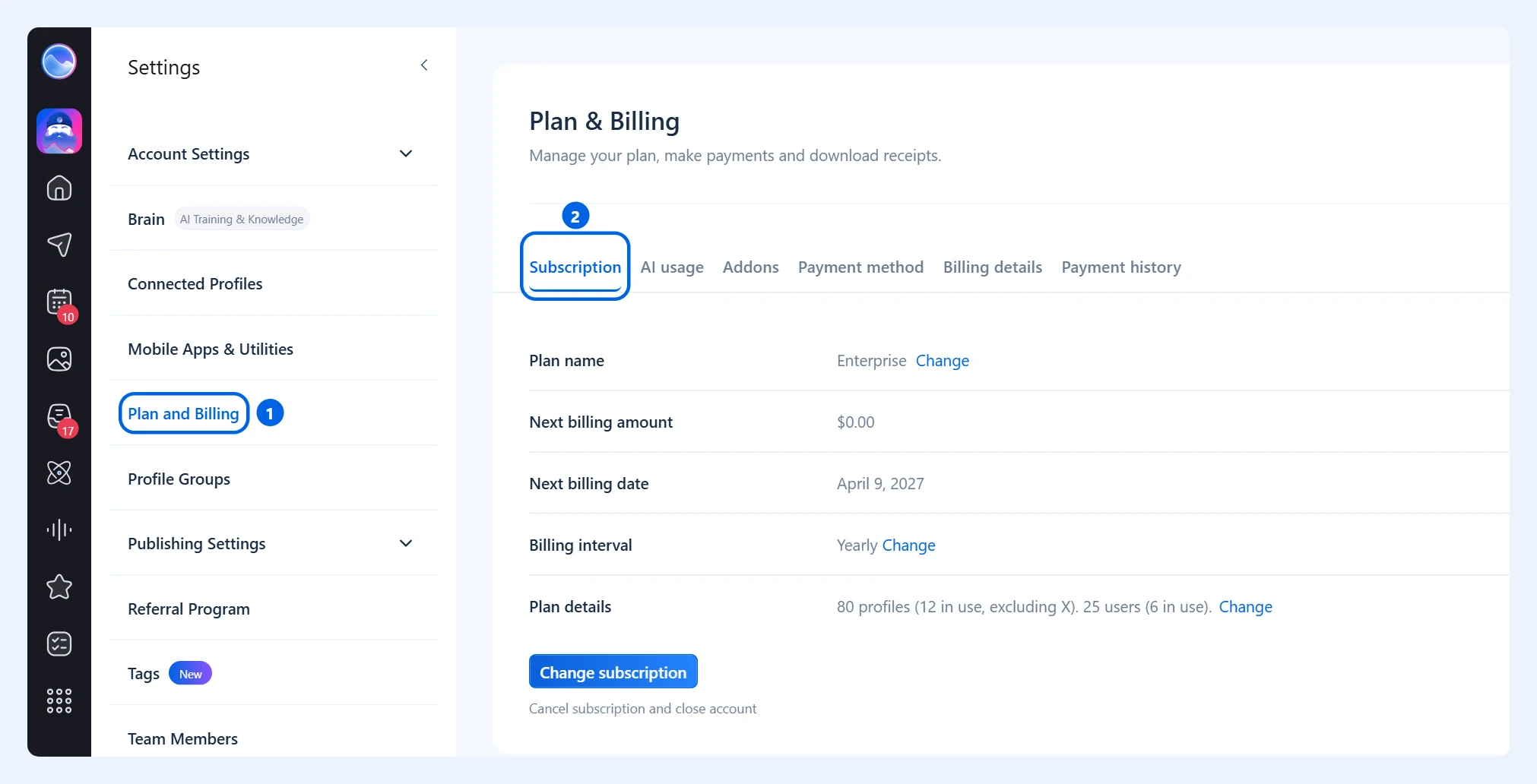Select Plan and Billing in settings

(x=183, y=413)
